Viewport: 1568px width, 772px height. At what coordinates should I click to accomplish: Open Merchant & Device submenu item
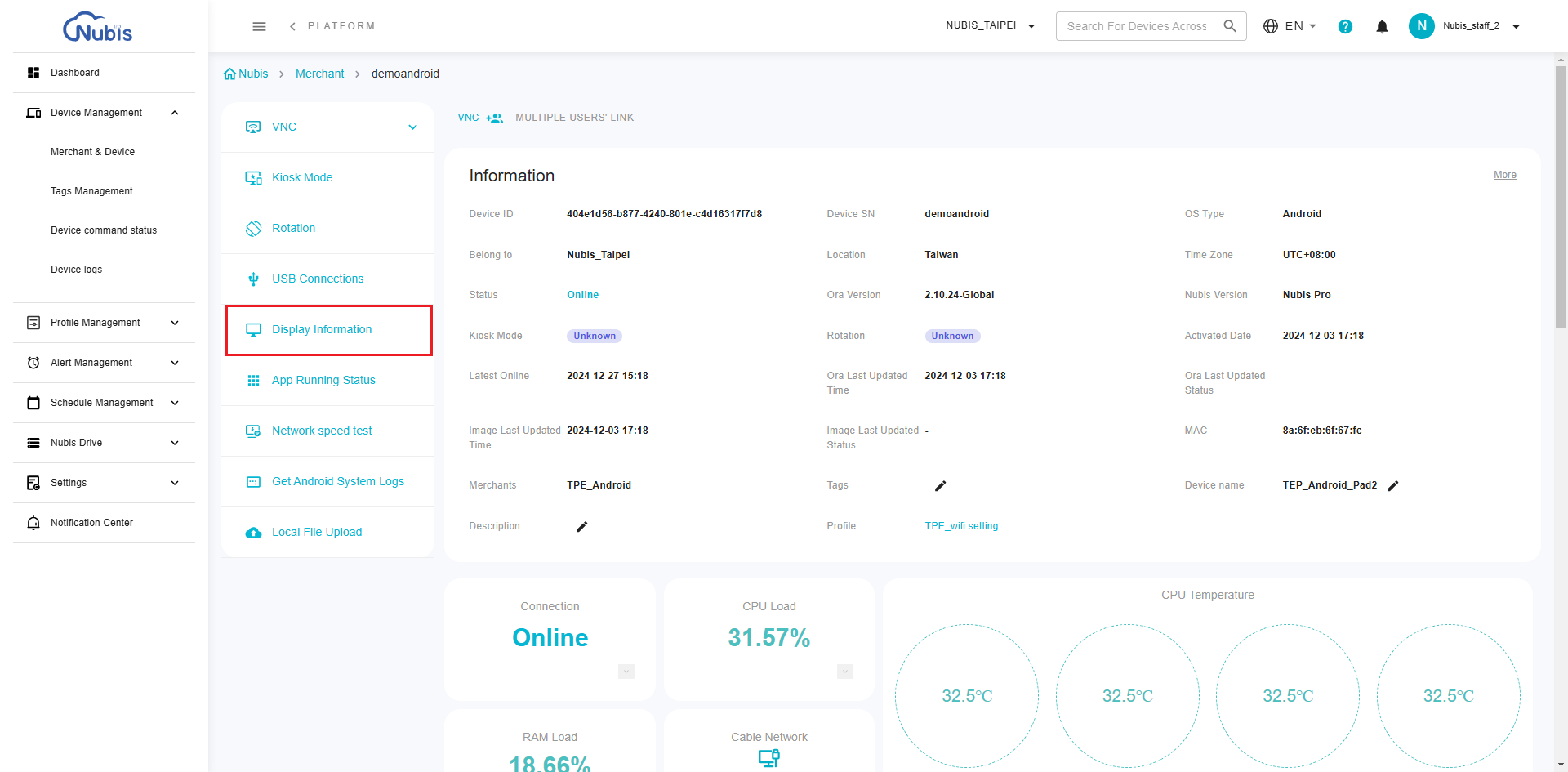point(92,152)
